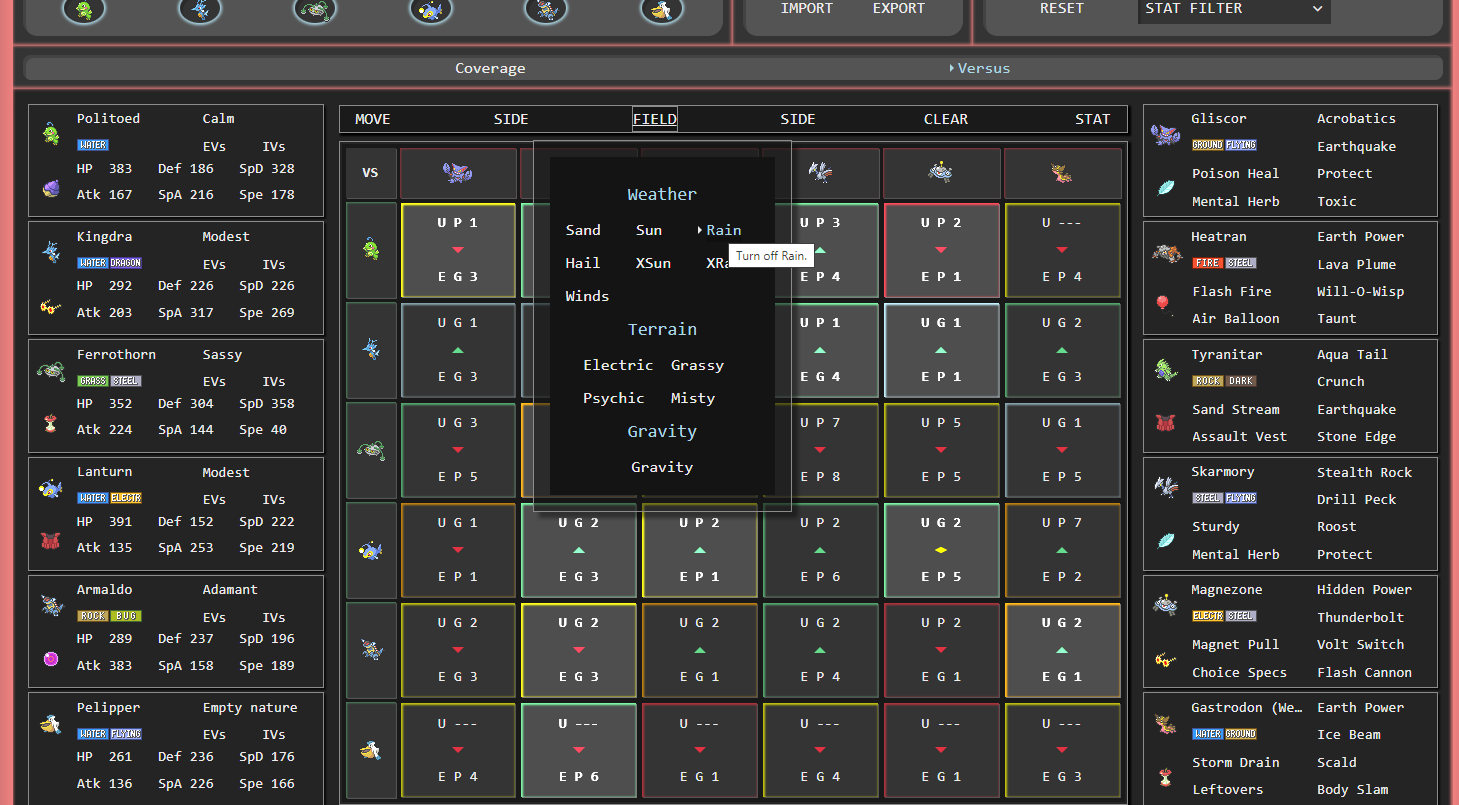Enable Winds weather
The height and width of the screenshot is (805, 1459).
click(x=587, y=296)
